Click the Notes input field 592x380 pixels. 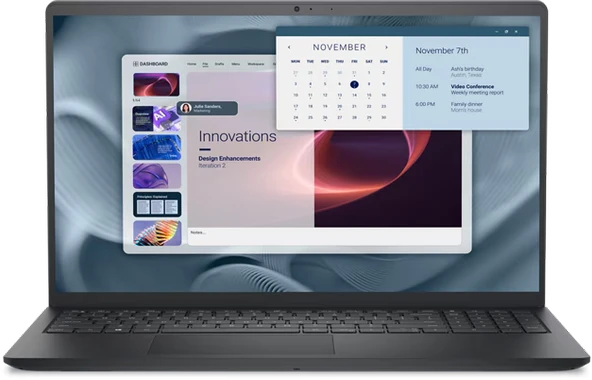(324, 236)
